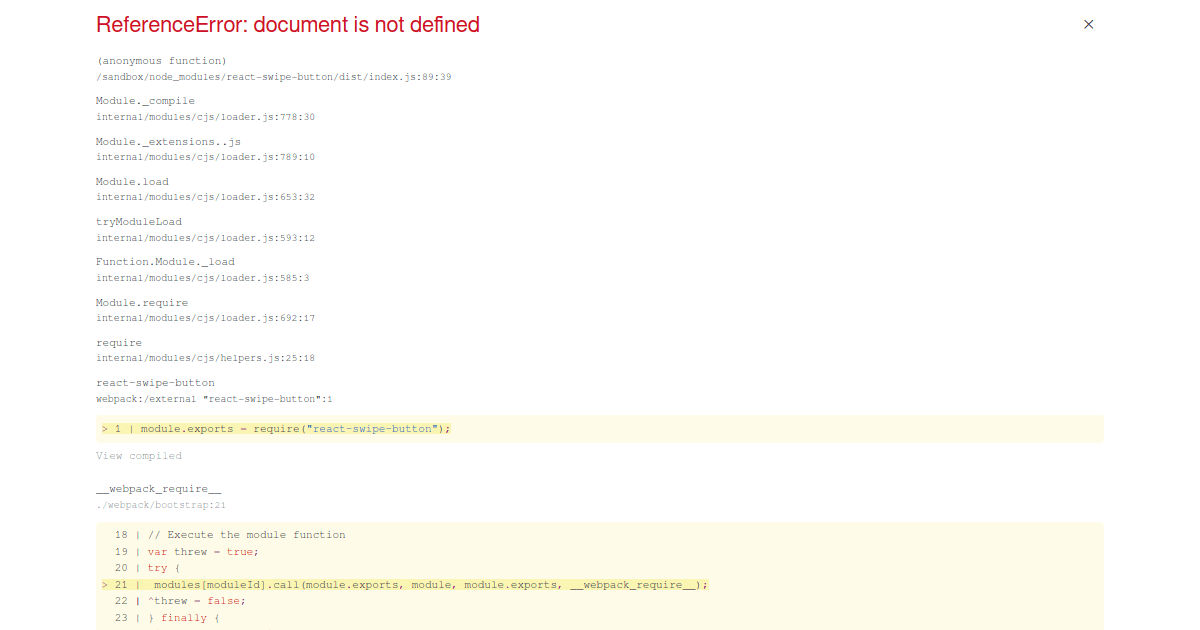Open the View compiled link

pyautogui.click(x=139, y=455)
